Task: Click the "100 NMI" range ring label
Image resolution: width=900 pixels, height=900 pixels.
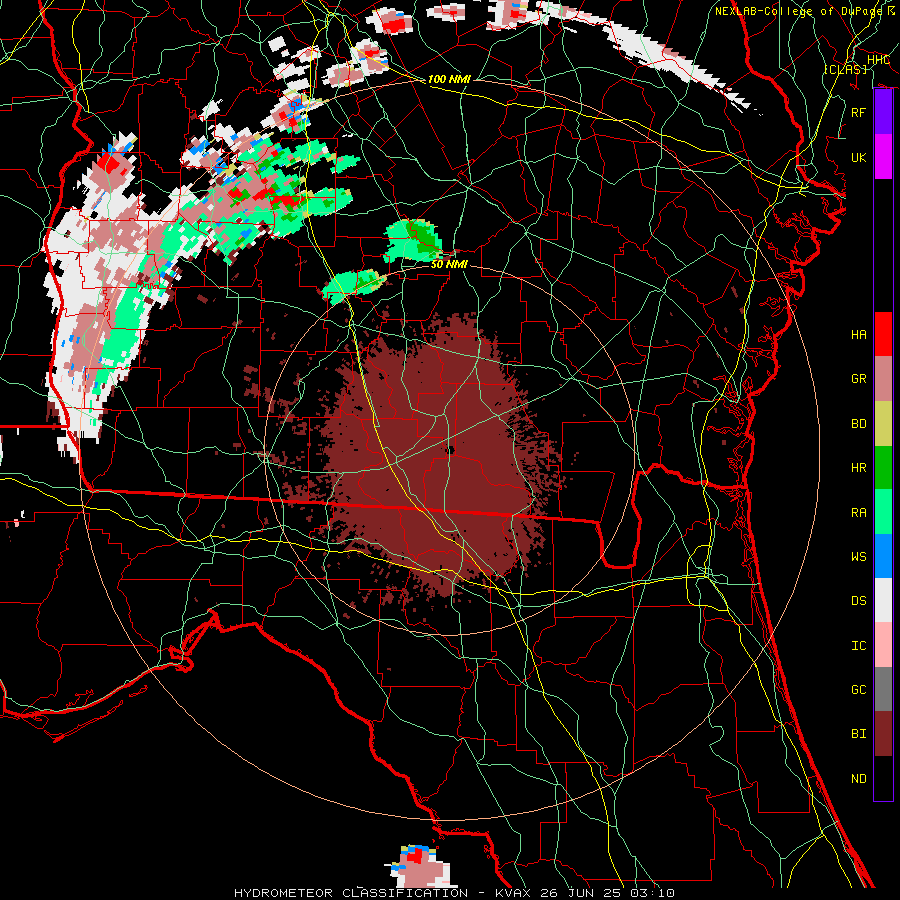Action: pyautogui.click(x=449, y=79)
